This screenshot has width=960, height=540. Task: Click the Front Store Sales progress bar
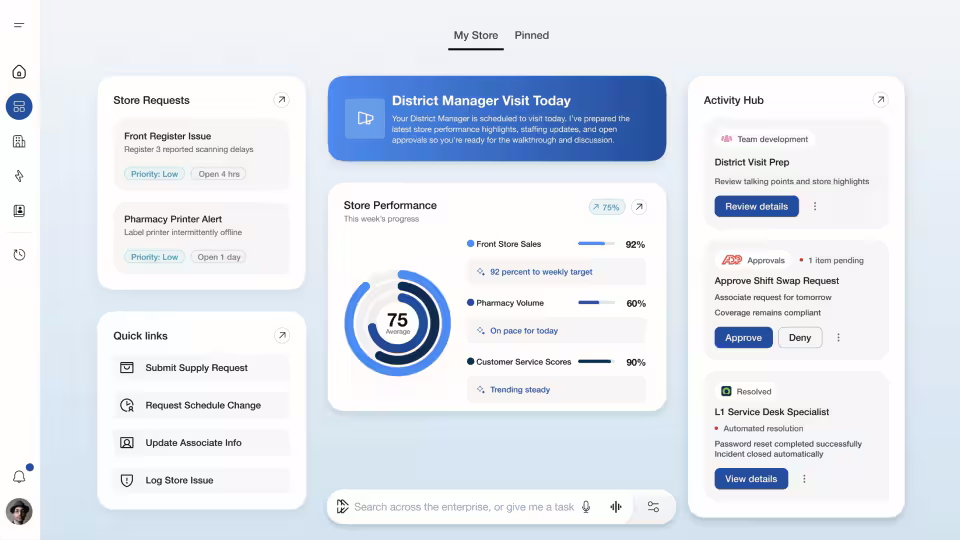pos(597,244)
